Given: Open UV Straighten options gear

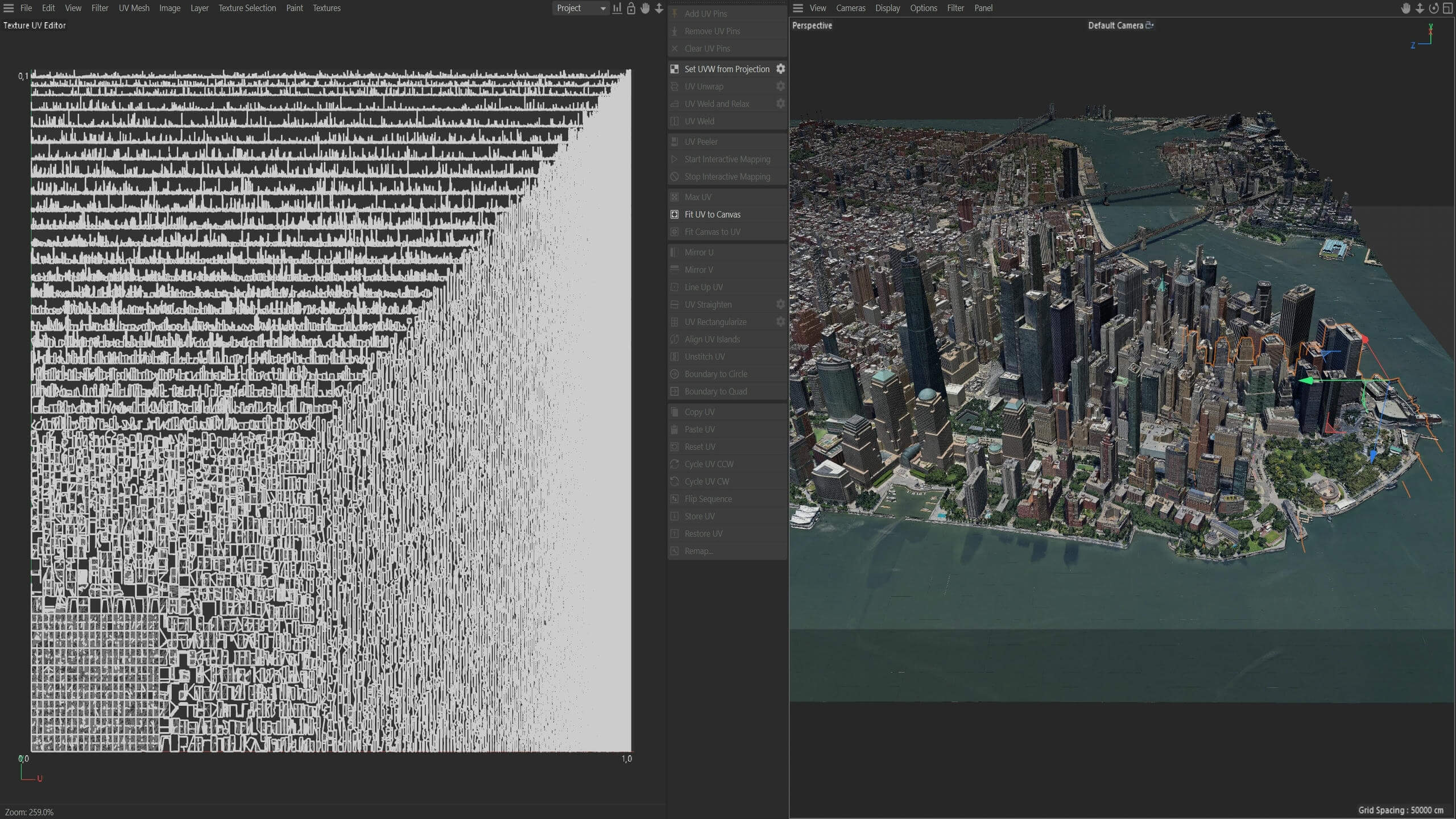Looking at the screenshot, I should (x=780, y=304).
